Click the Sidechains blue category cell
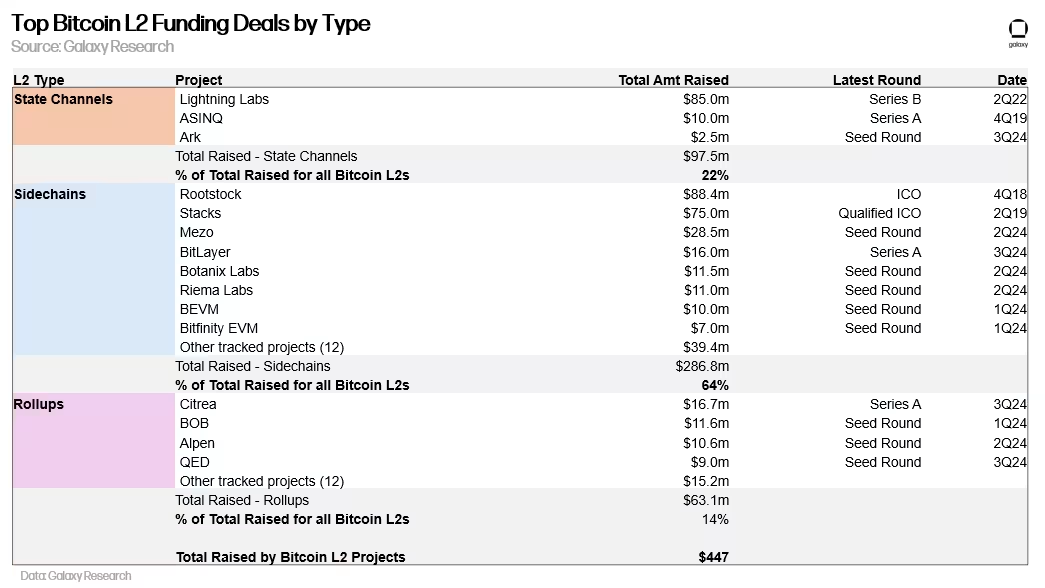 92,270
